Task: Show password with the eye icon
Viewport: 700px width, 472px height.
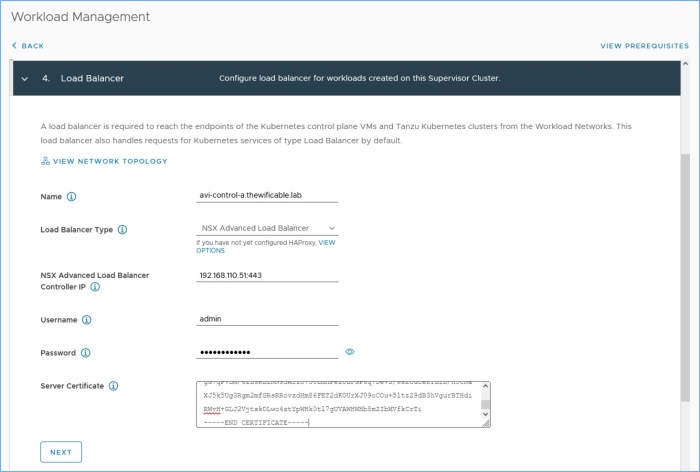Action: (x=350, y=352)
